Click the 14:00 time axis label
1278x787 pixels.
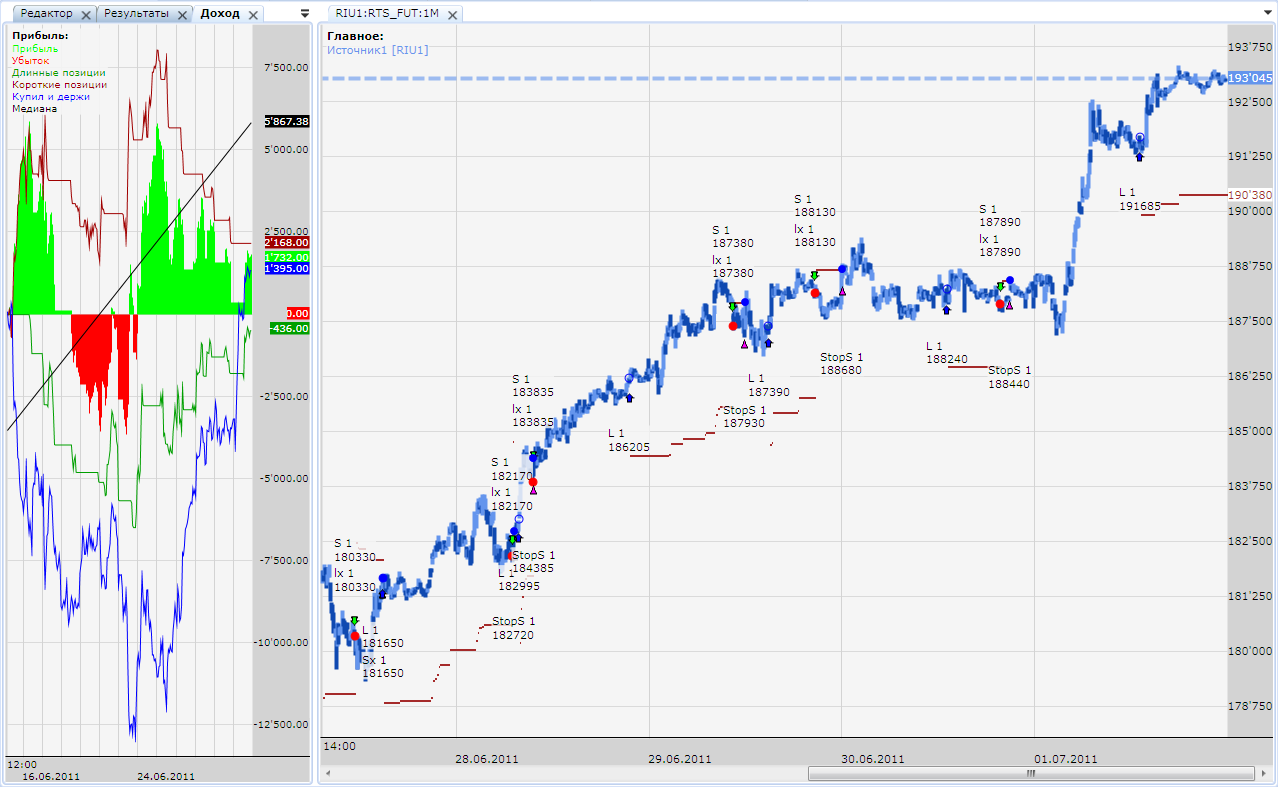pos(339,746)
